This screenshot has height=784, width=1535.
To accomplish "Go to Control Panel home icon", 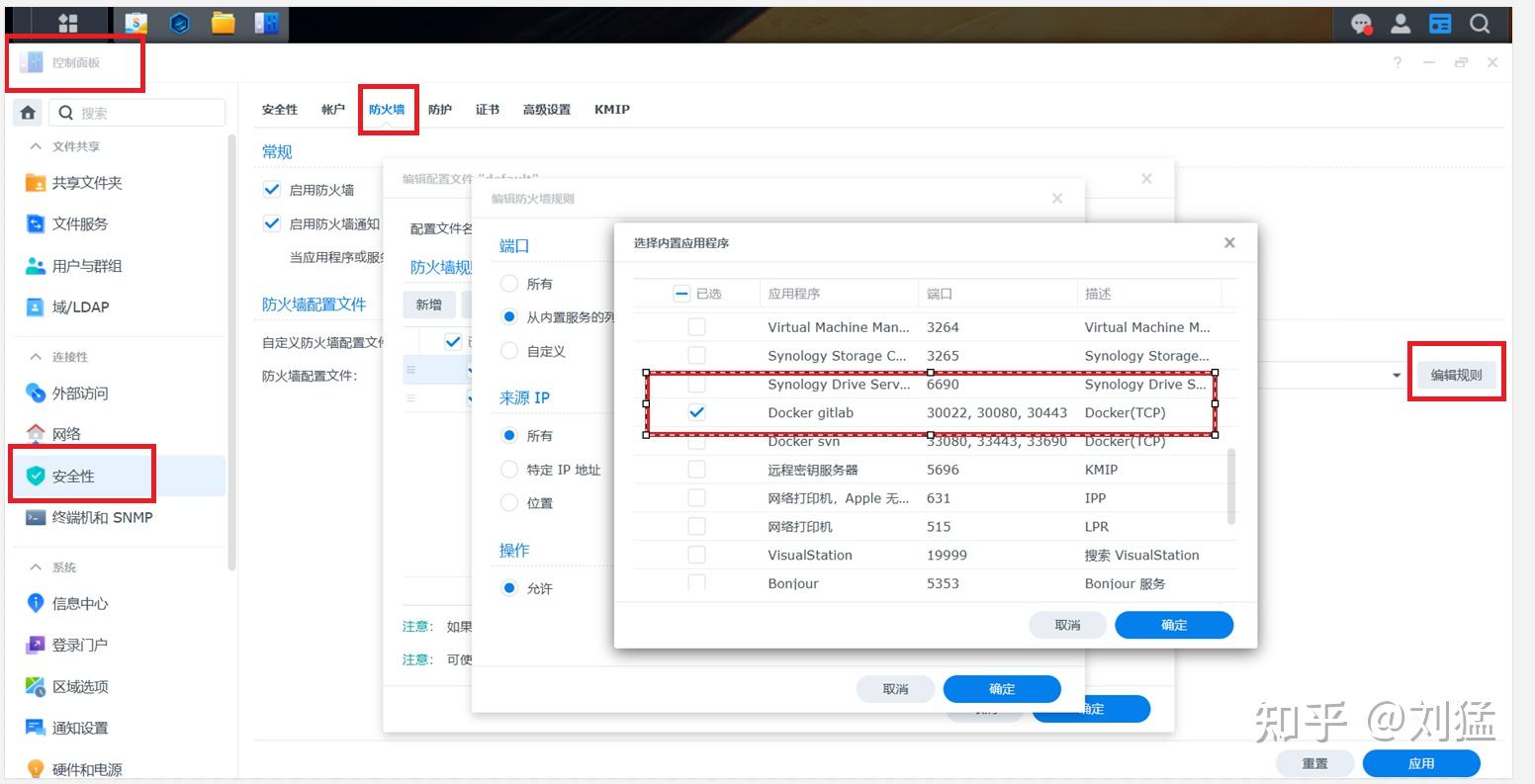I will click(28, 113).
